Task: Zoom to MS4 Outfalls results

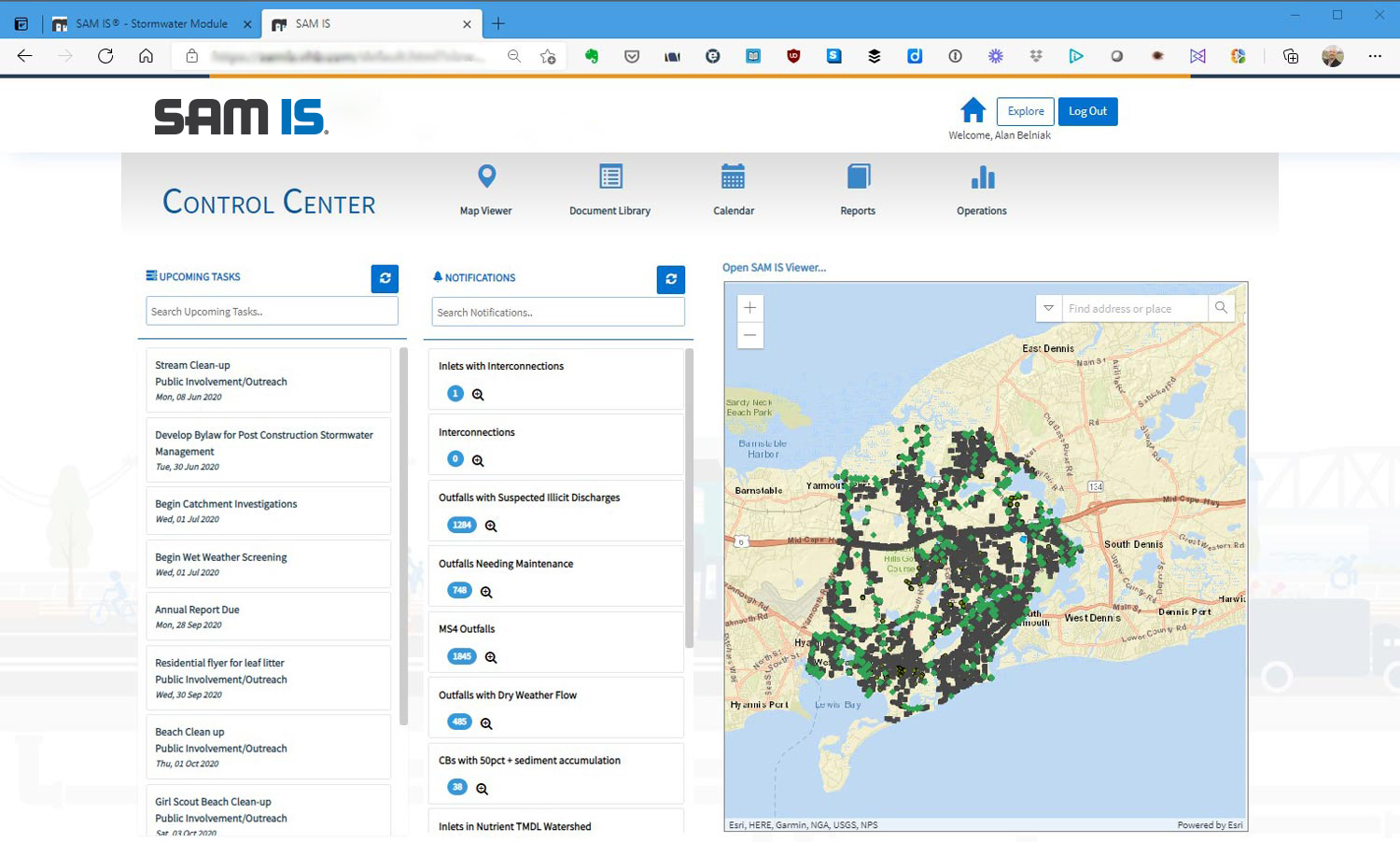Action: click(x=491, y=657)
